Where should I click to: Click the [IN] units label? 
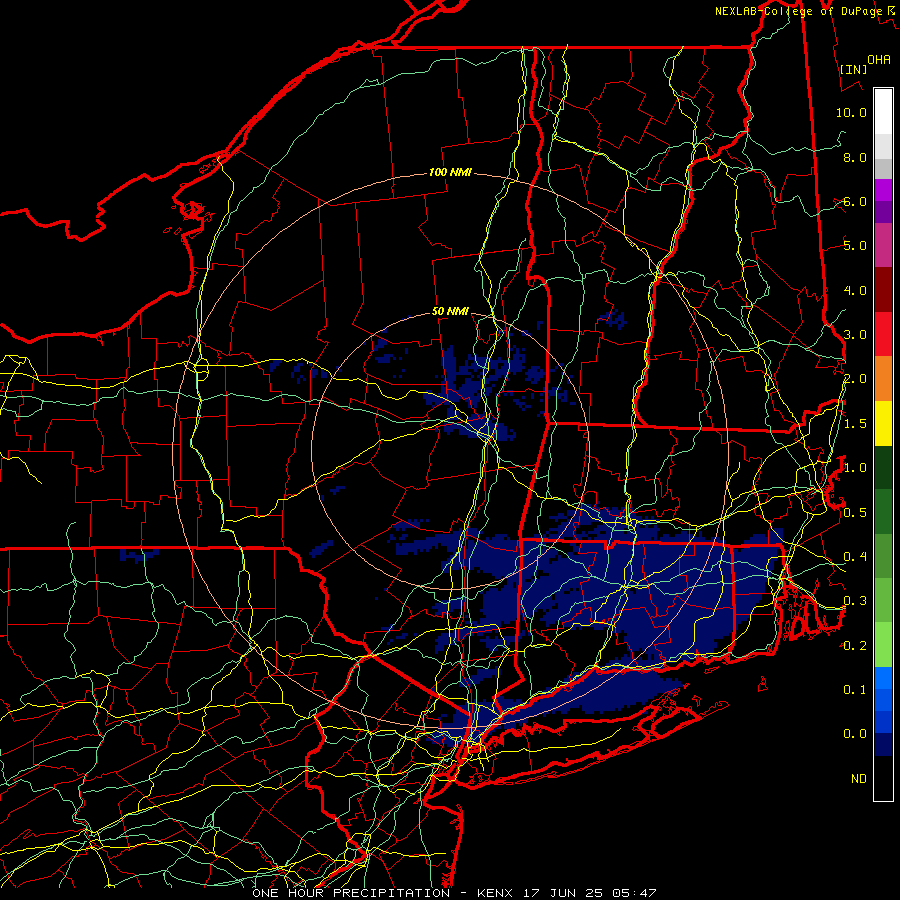(854, 69)
